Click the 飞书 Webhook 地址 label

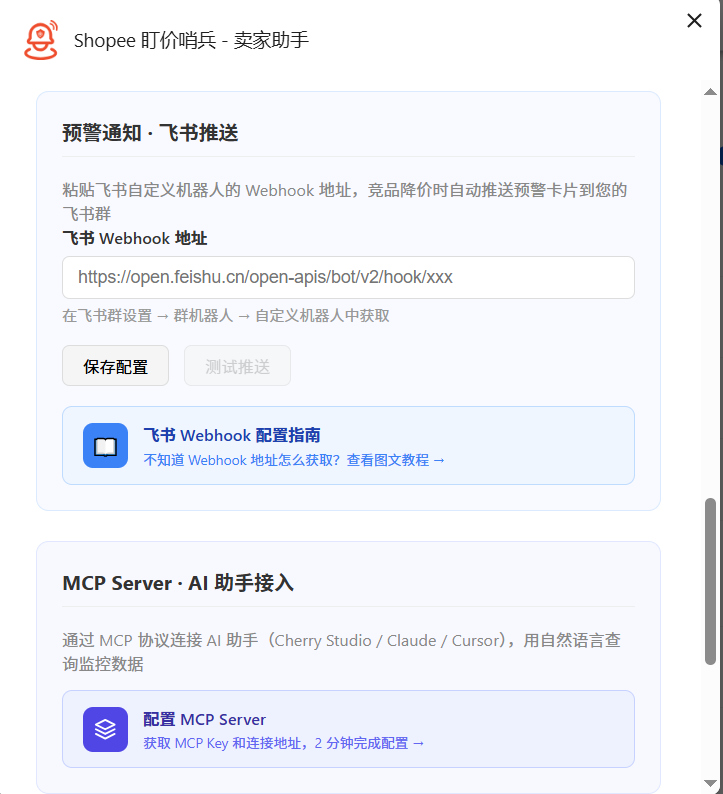135,238
